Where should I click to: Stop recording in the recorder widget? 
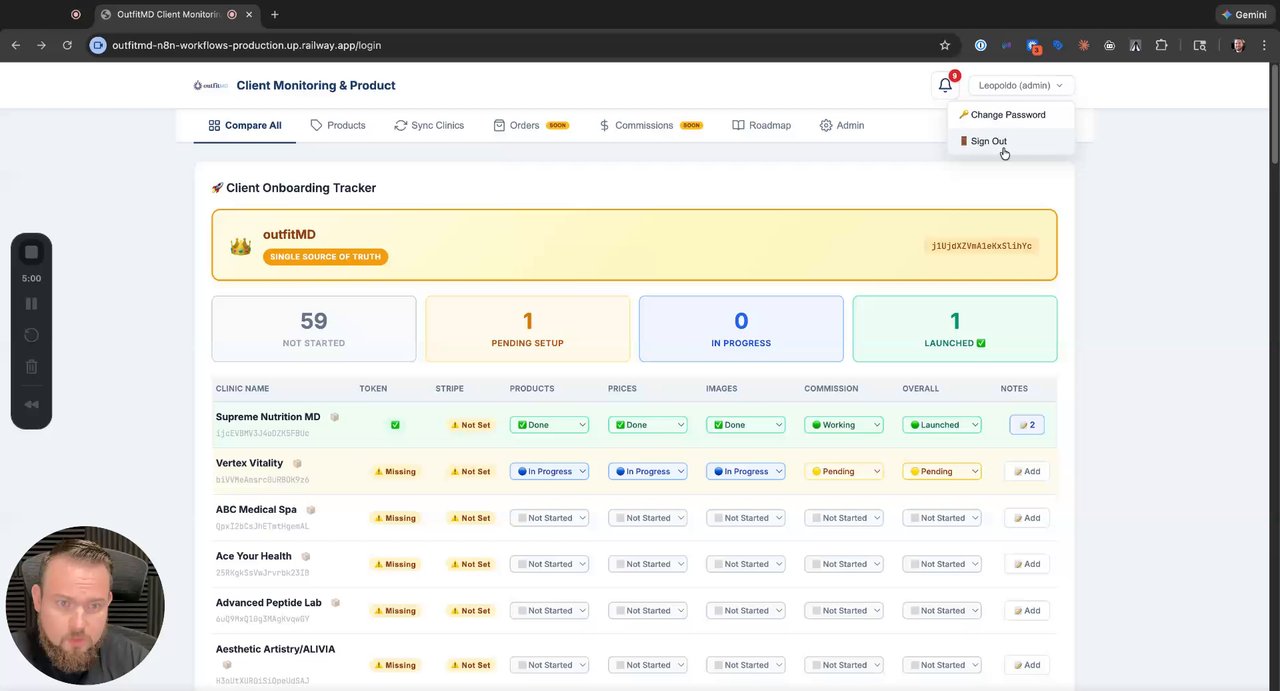pyautogui.click(x=31, y=252)
